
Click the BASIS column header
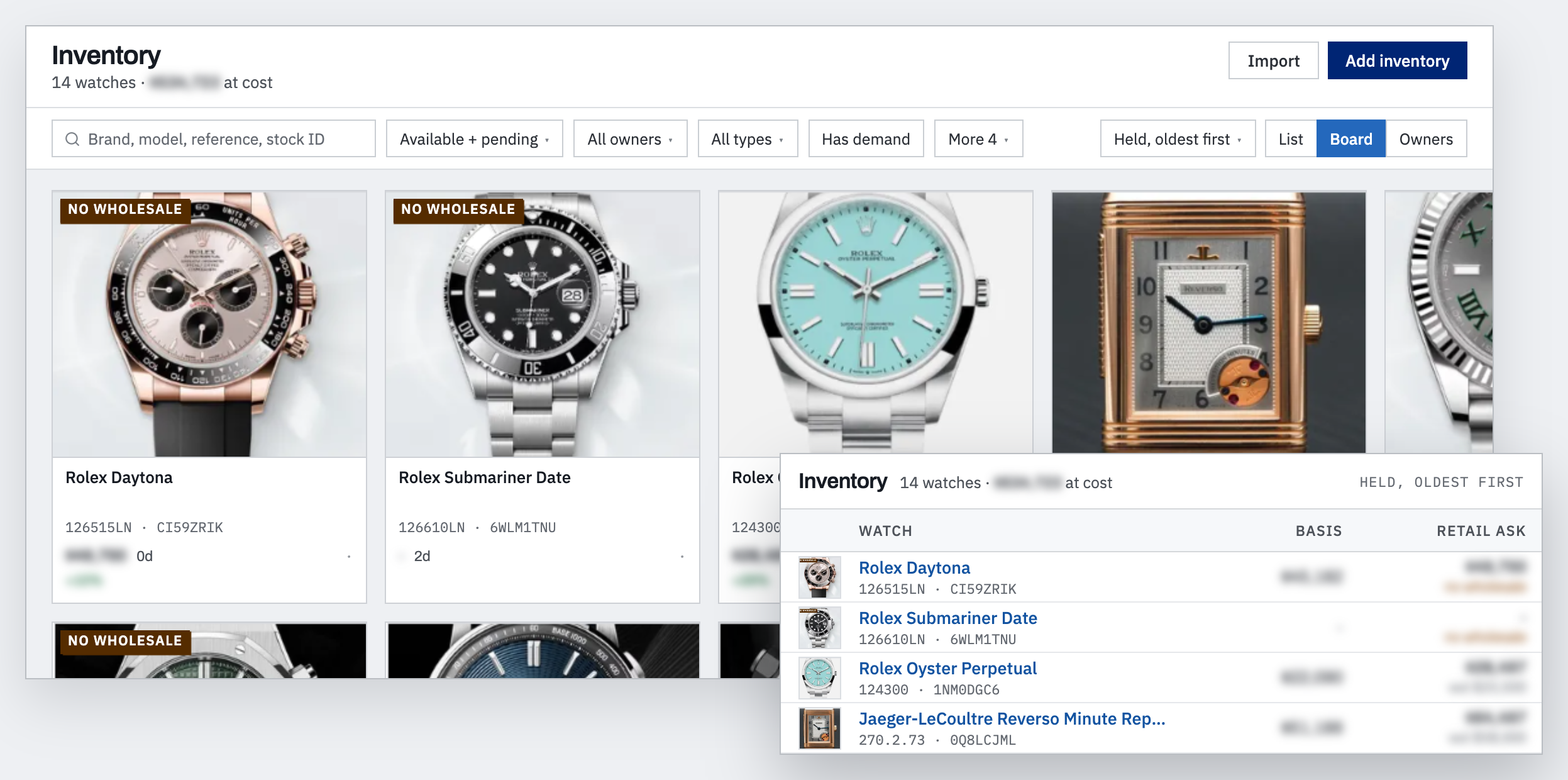(x=1318, y=531)
